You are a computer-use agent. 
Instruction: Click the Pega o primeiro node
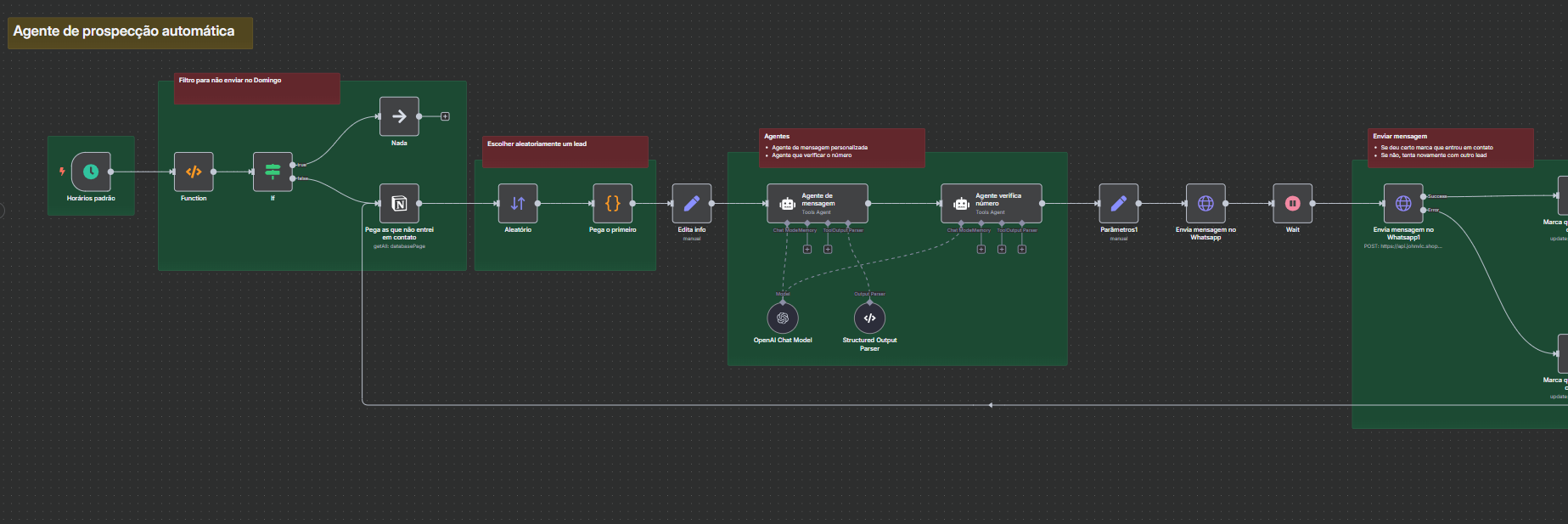pos(613,204)
